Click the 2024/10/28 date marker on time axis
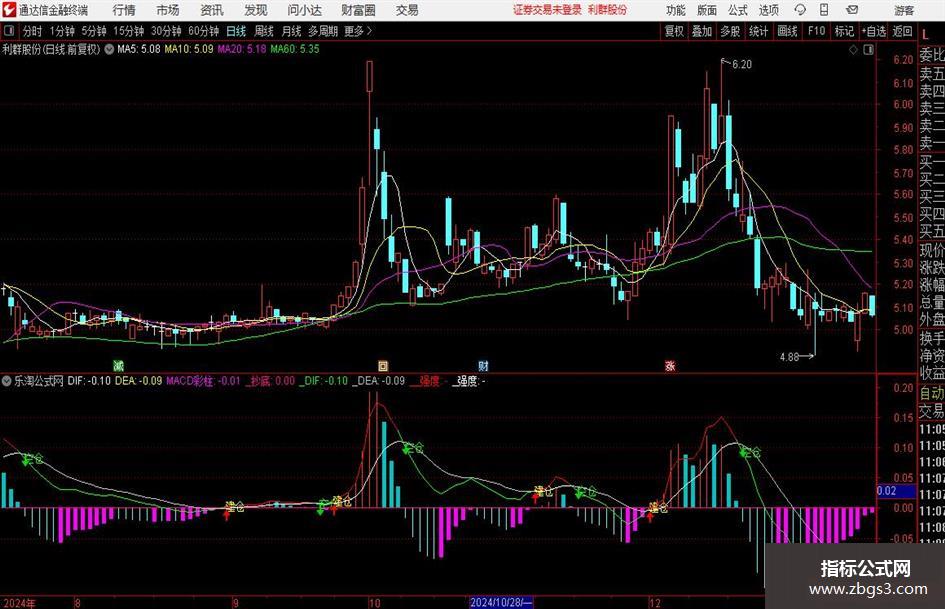 pyautogui.click(x=500, y=602)
